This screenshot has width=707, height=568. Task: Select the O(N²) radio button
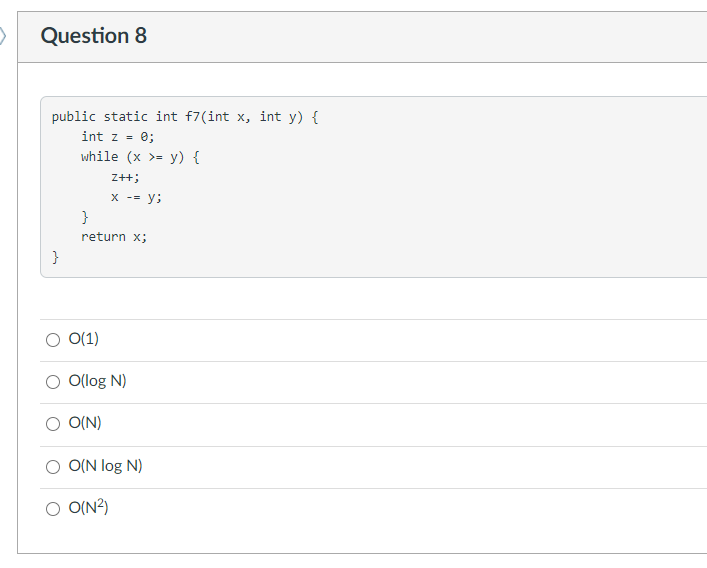(x=53, y=509)
